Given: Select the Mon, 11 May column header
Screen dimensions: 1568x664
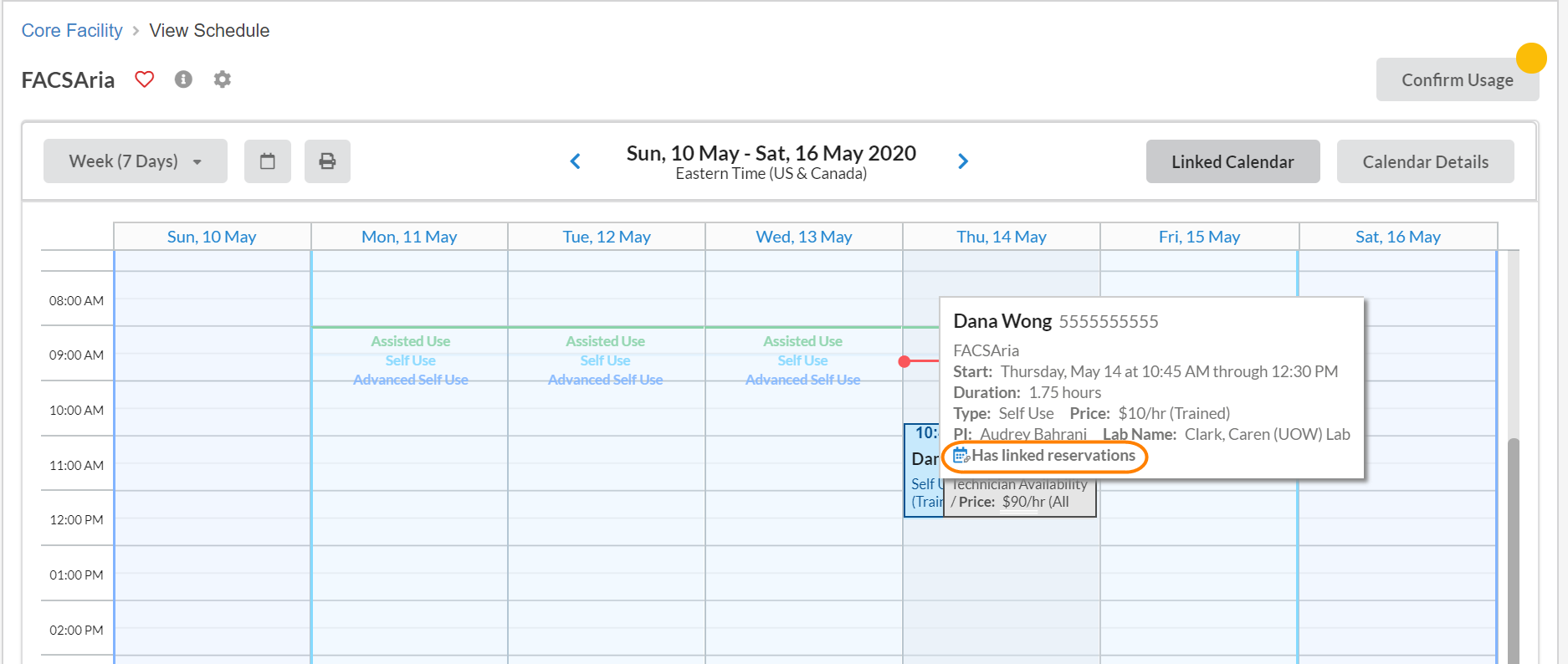Looking at the screenshot, I should coord(409,237).
